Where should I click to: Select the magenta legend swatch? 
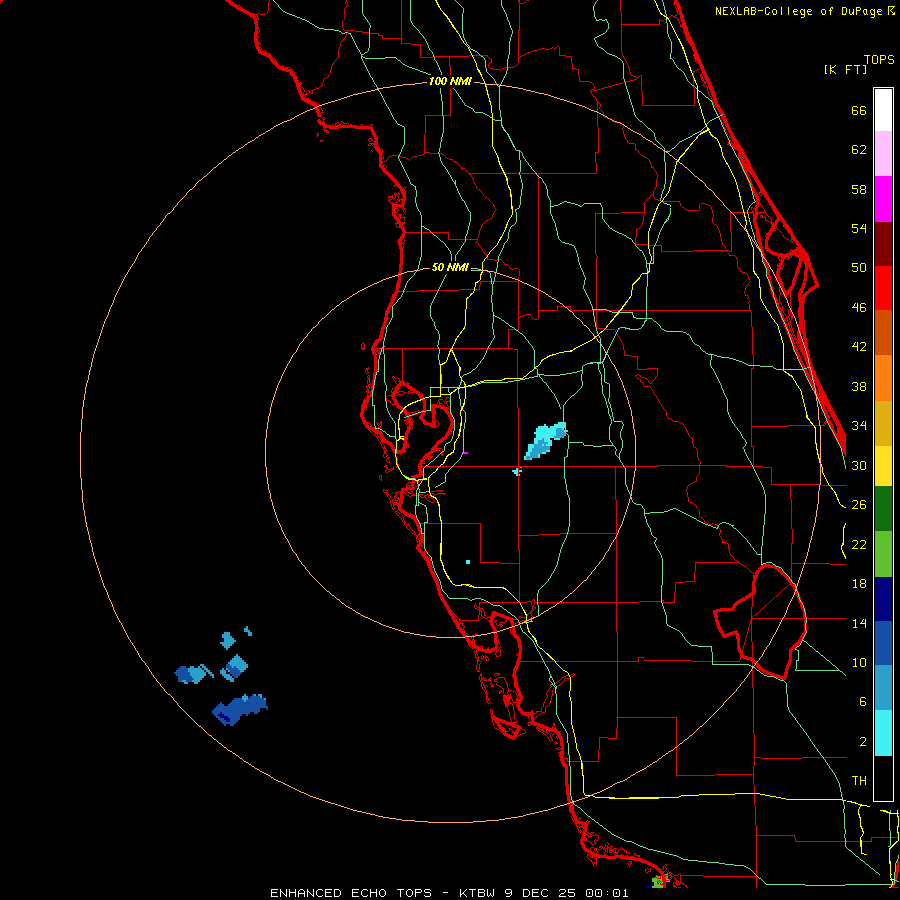pyautogui.click(x=883, y=199)
